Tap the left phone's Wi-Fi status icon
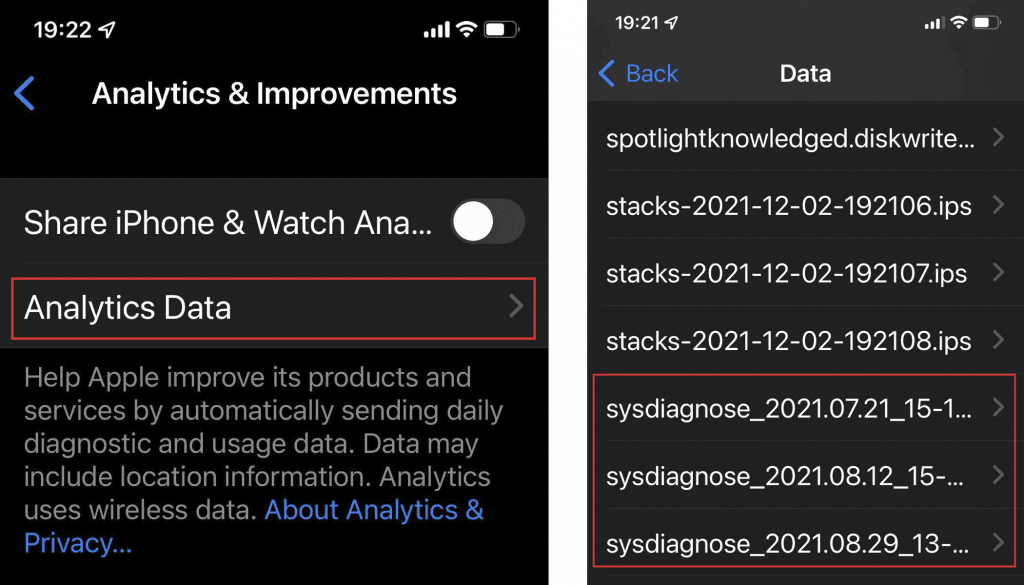Image resolution: width=1024 pixels, height=585 pixels. [x=466, y=30]
